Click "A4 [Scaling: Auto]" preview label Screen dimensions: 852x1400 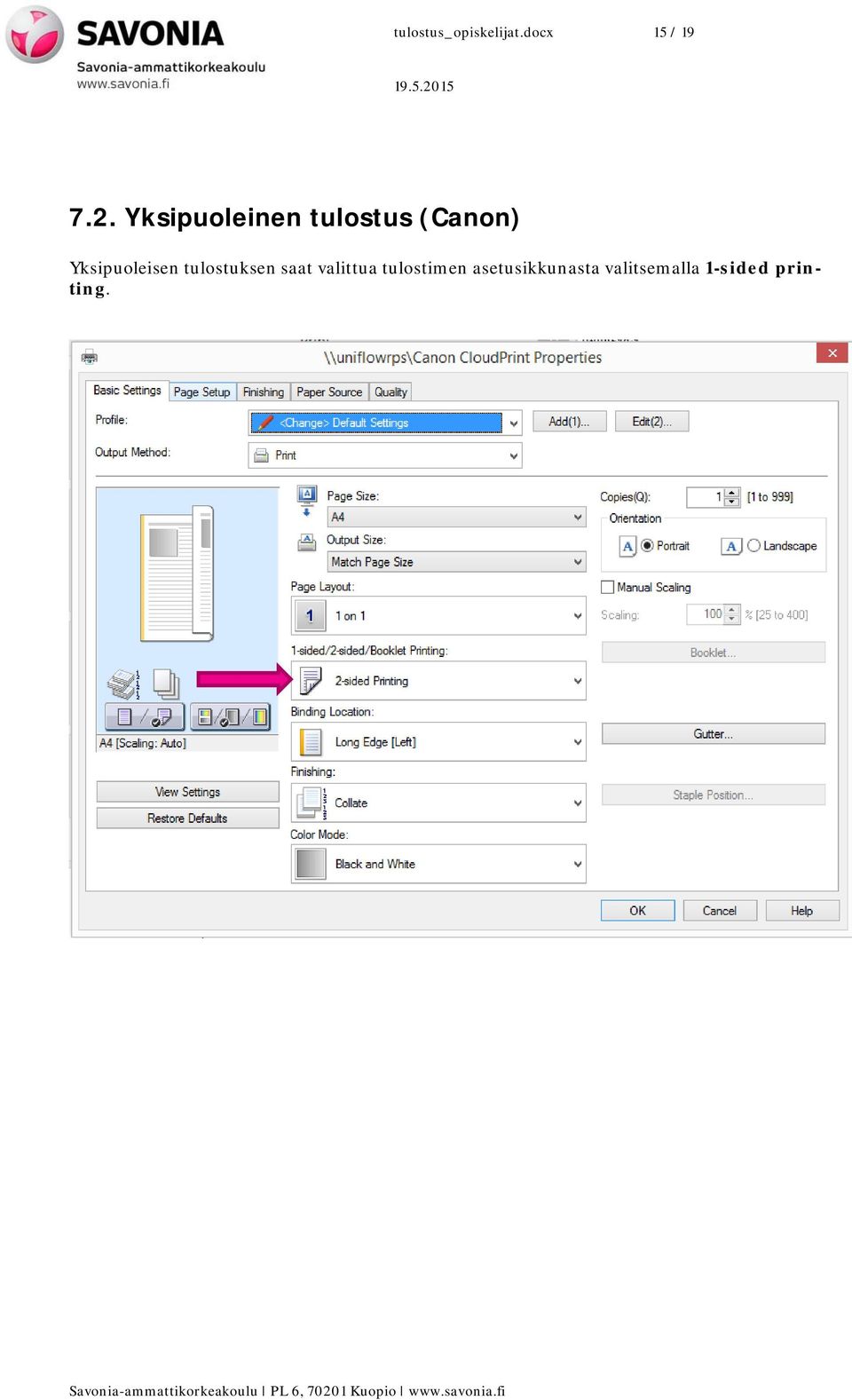(x=143, y=743)
